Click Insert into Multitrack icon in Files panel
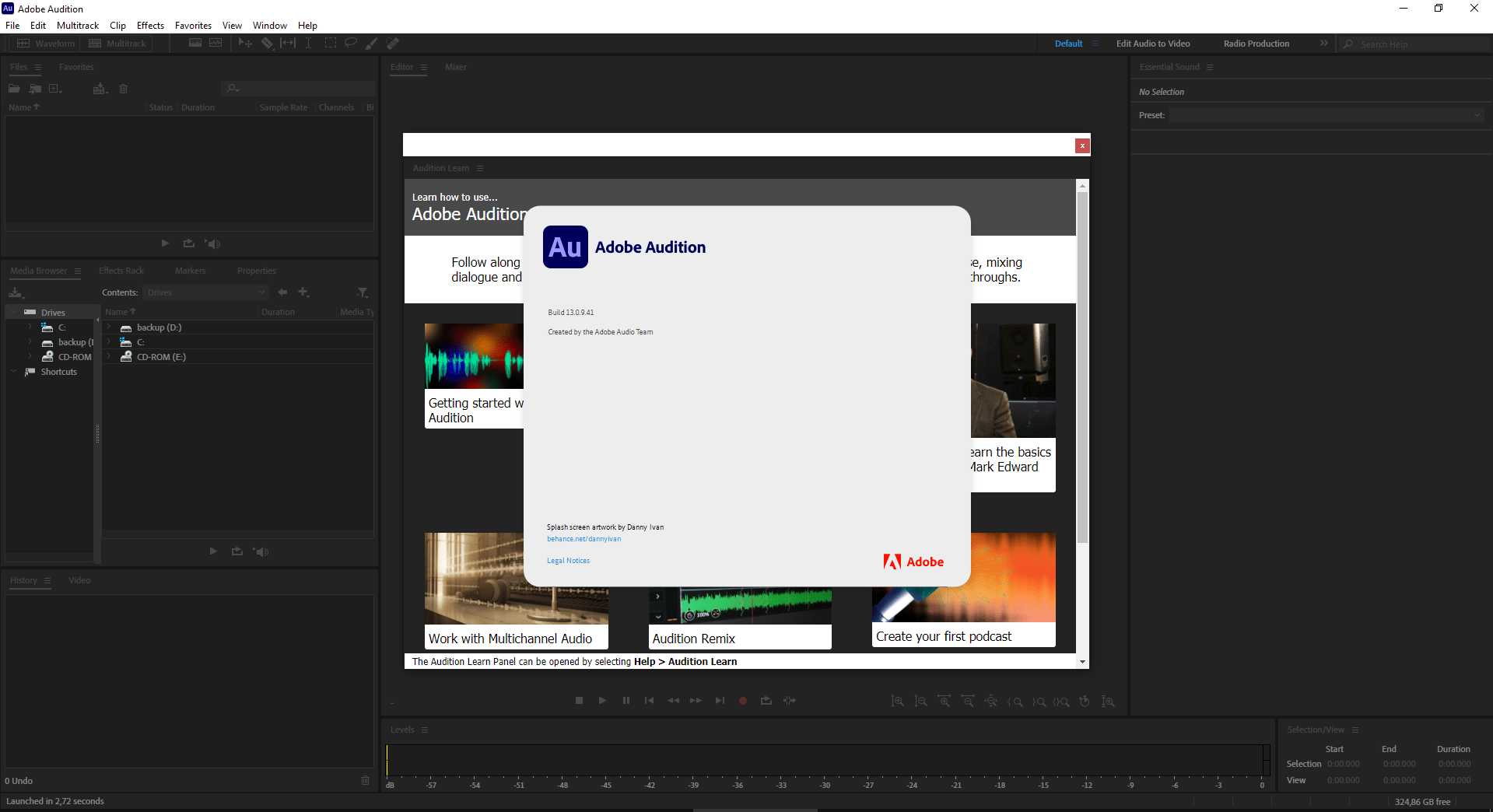 point(100,89)
